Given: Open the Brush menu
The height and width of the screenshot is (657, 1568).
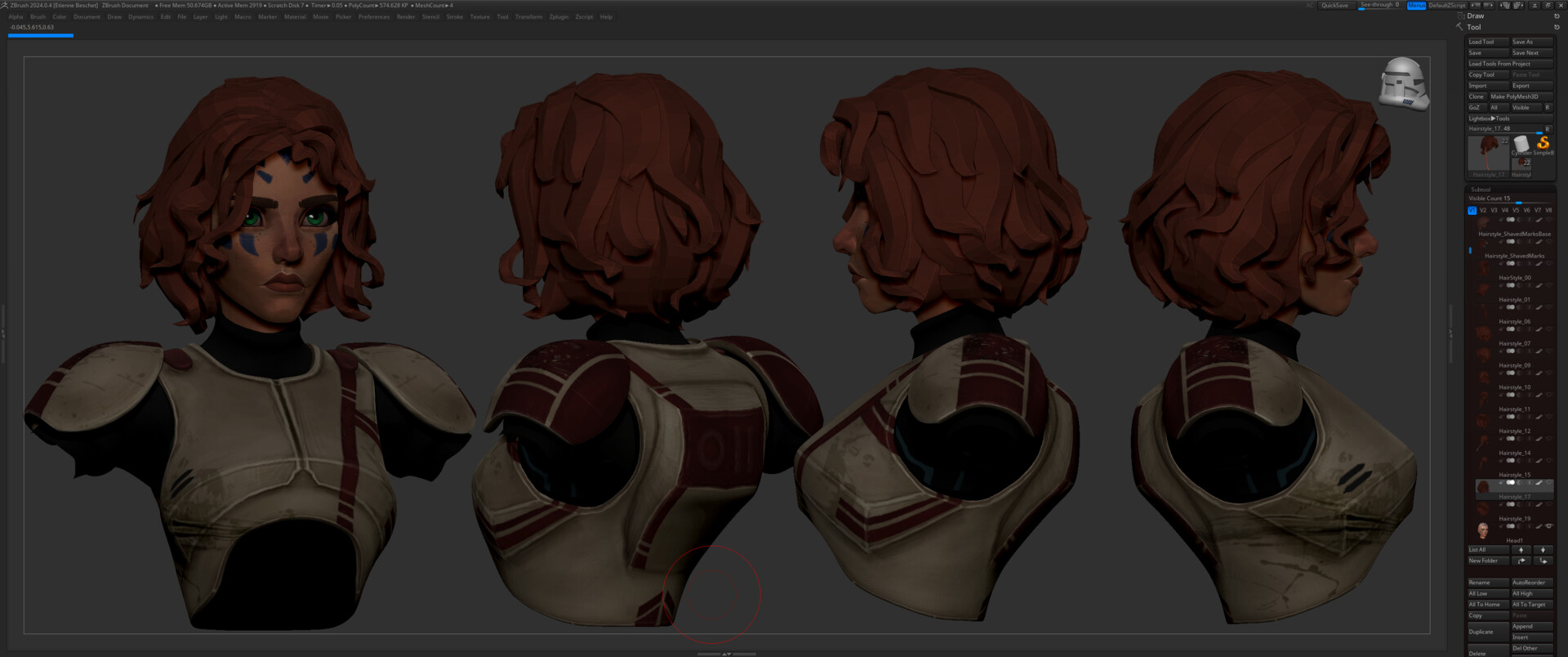Looking at the screenshot, I should 38,16.
